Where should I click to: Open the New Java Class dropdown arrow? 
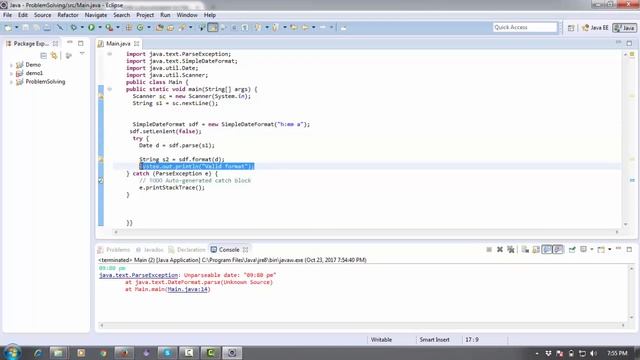click(149, 28)
